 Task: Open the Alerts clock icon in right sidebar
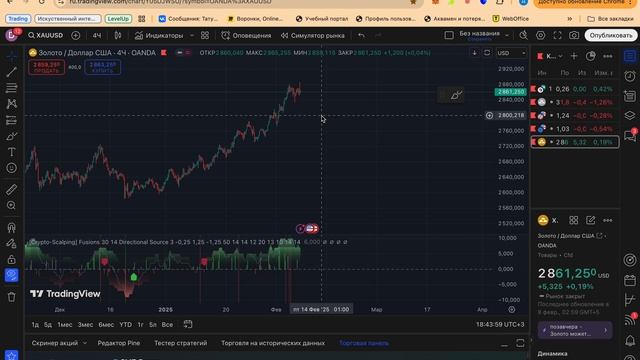[x=630, y=76]
